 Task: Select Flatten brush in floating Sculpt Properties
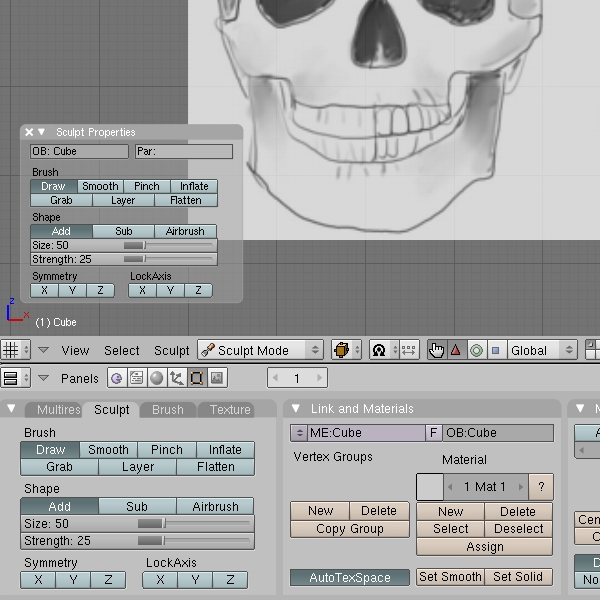[186, 200]
